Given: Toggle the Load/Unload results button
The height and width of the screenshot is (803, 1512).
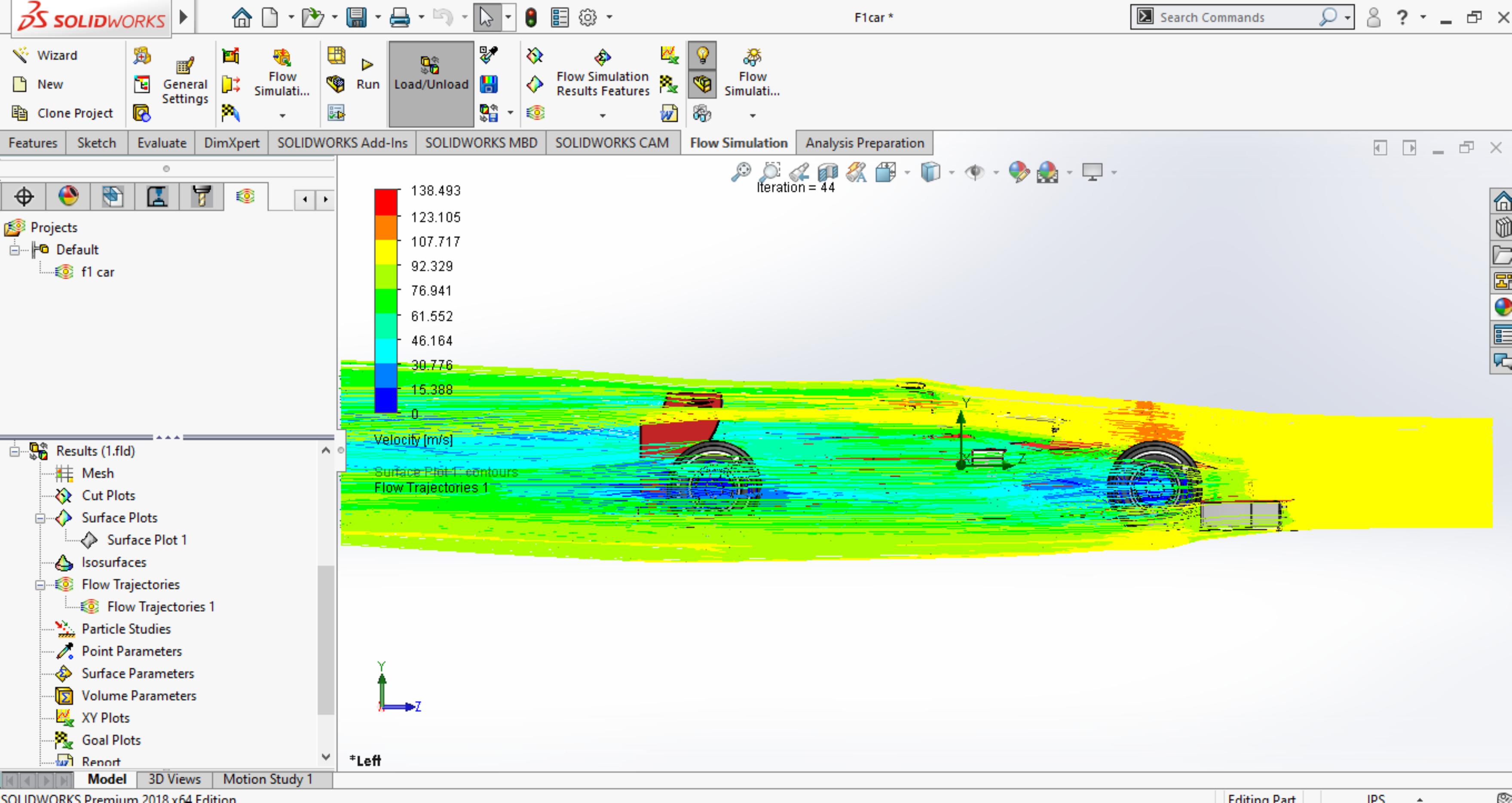Looking at the screenshot, I should coord(431,83).
